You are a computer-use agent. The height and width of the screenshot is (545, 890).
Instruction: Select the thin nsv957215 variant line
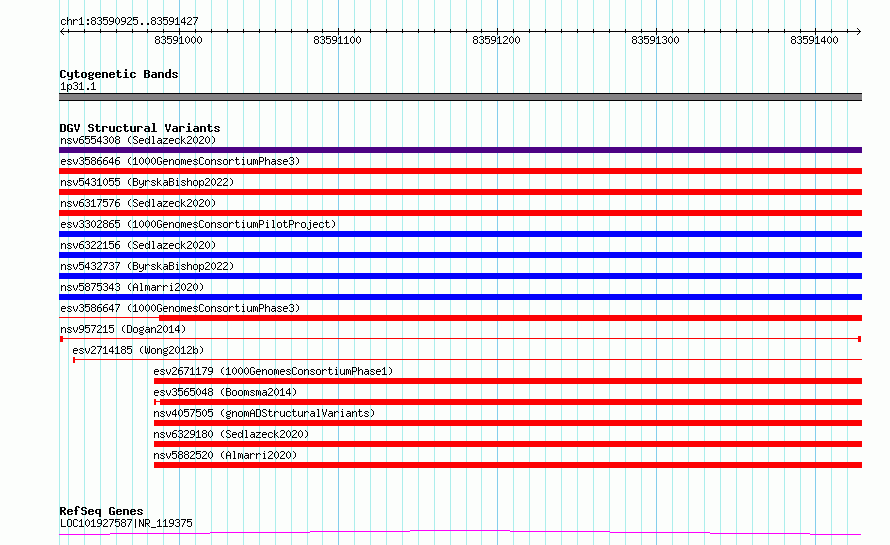pyautogui.click(x=460, y=339)
